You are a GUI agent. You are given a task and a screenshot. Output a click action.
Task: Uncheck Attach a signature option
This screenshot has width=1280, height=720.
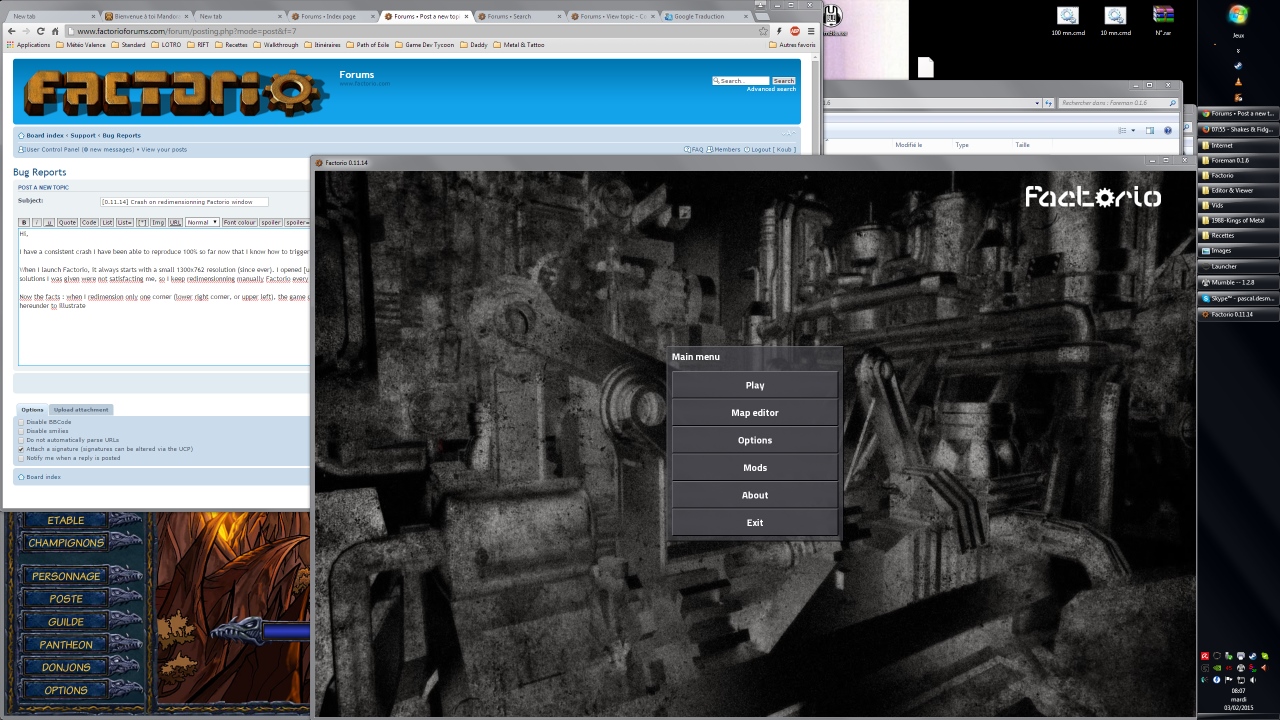tap(21, 449)
